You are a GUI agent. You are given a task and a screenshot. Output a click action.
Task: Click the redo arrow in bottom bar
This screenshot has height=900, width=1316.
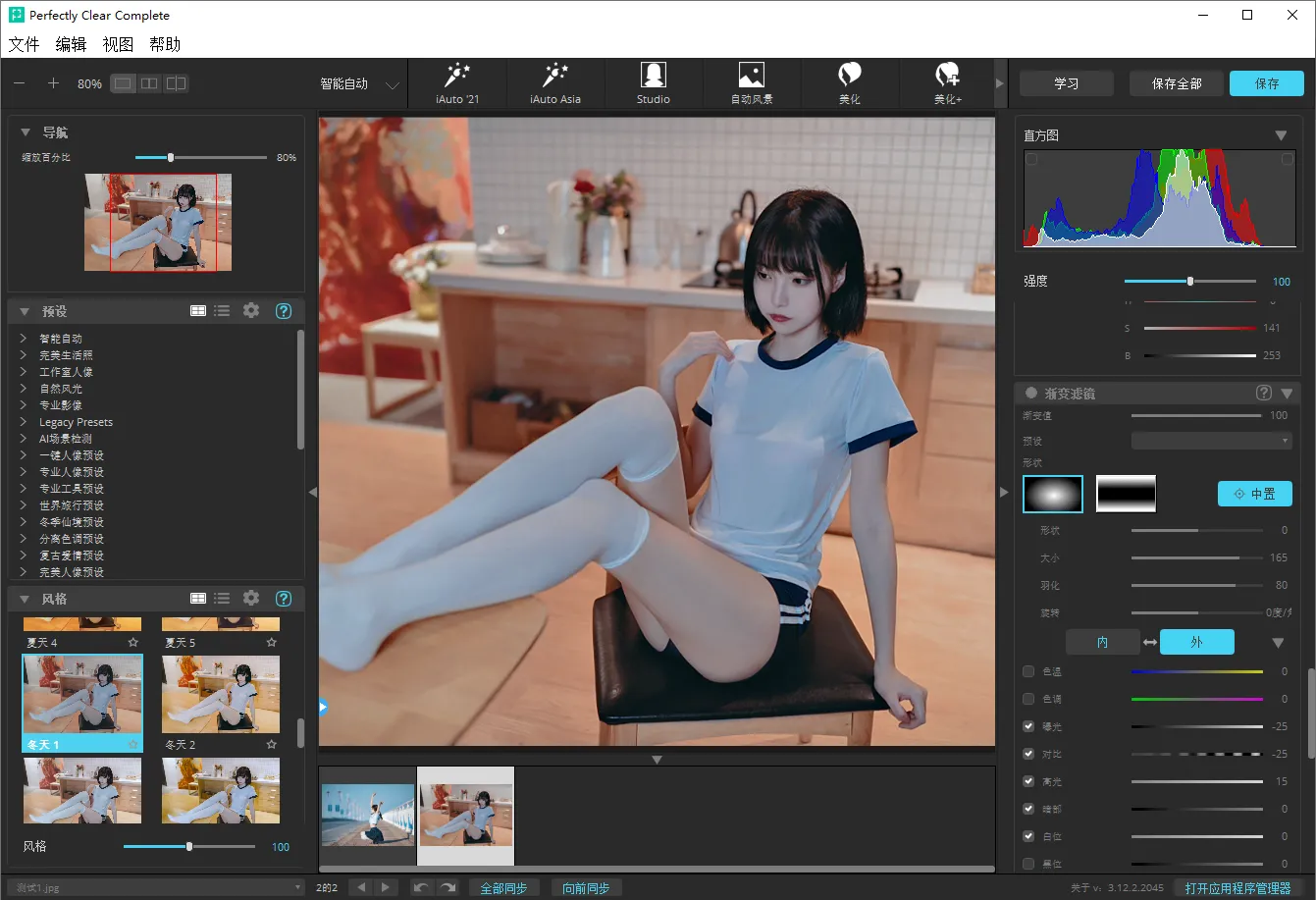pos(447,887)
